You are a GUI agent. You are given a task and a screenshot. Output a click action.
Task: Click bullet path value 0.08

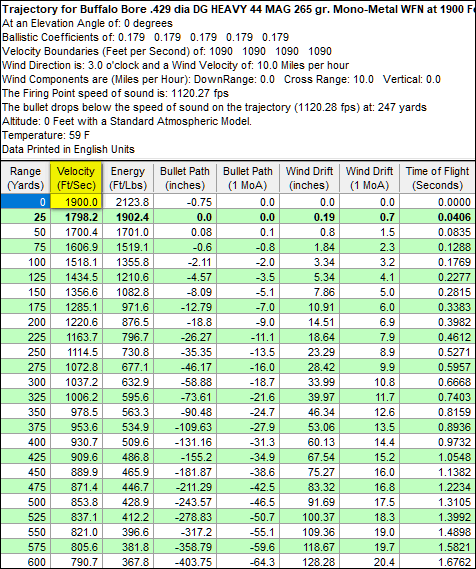(x=185, y=232)
